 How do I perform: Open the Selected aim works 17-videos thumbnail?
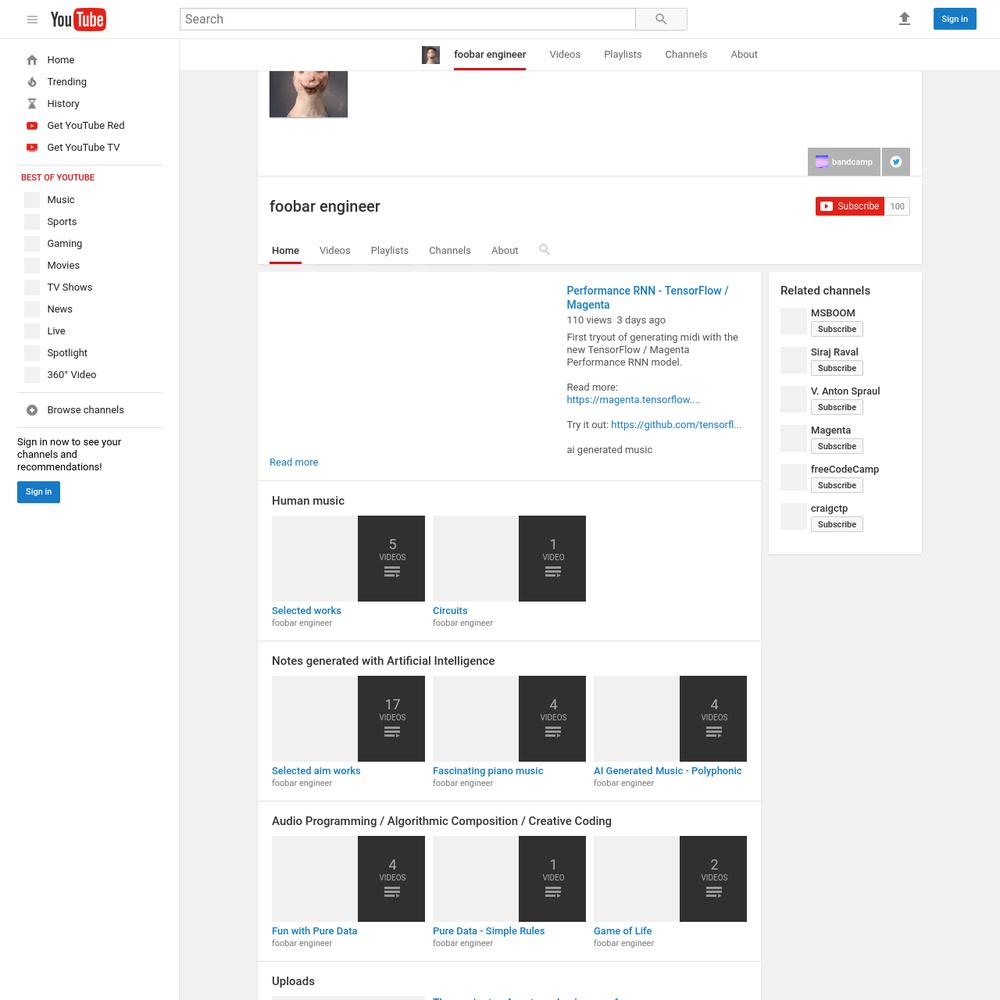[x=348, y=719]
